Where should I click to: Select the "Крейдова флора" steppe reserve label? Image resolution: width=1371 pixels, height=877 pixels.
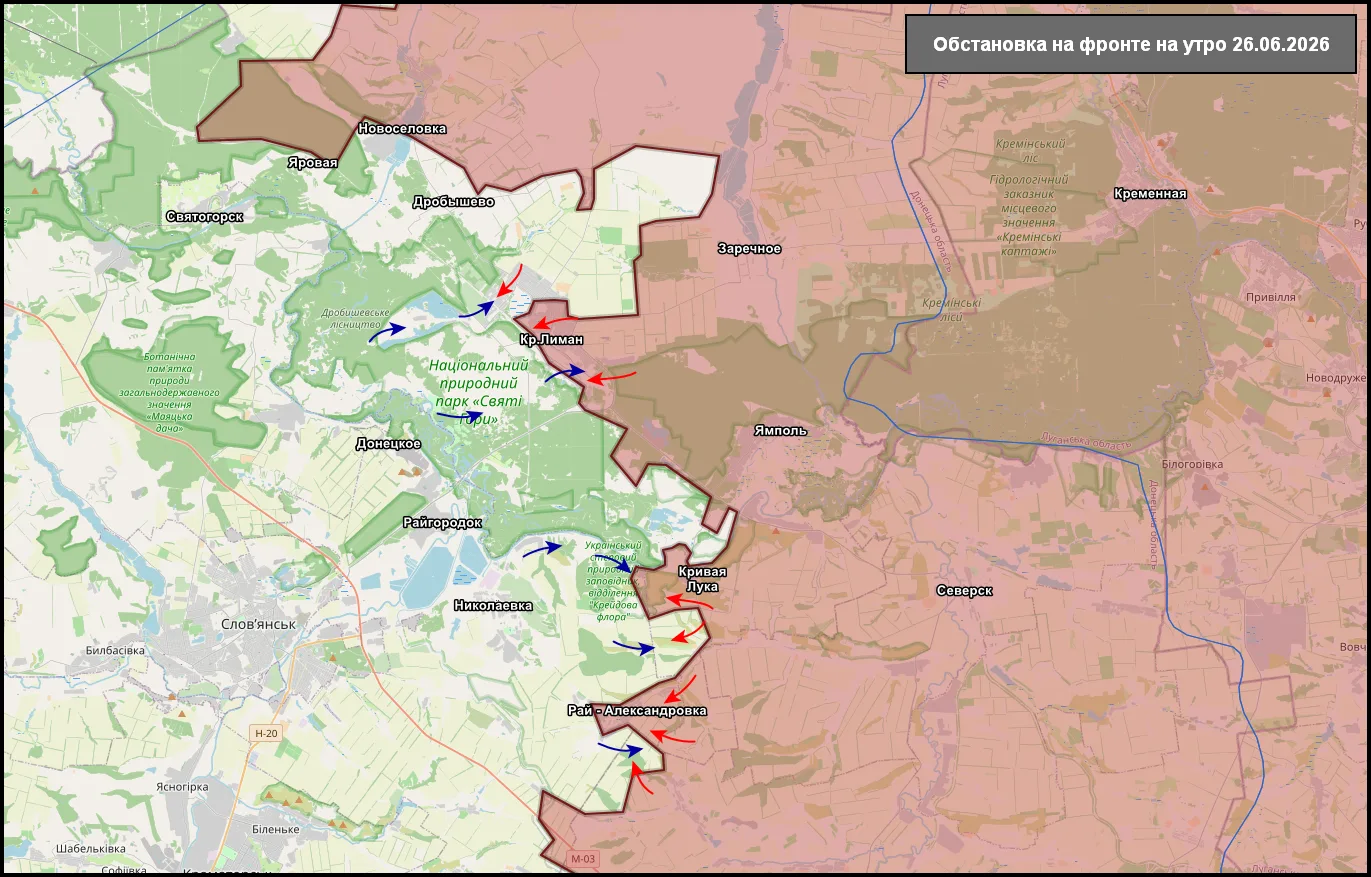(611, 581)
